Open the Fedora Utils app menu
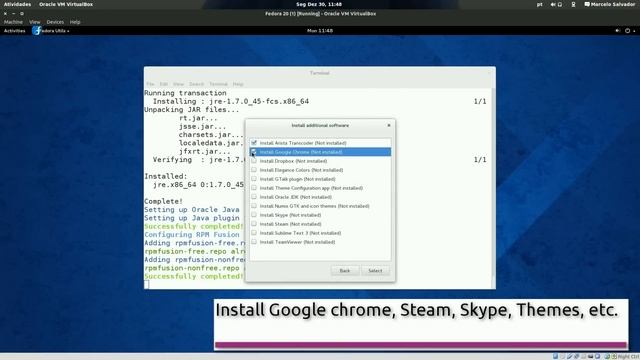The height and width of the screenshot is (360, 640). [55, 31]
